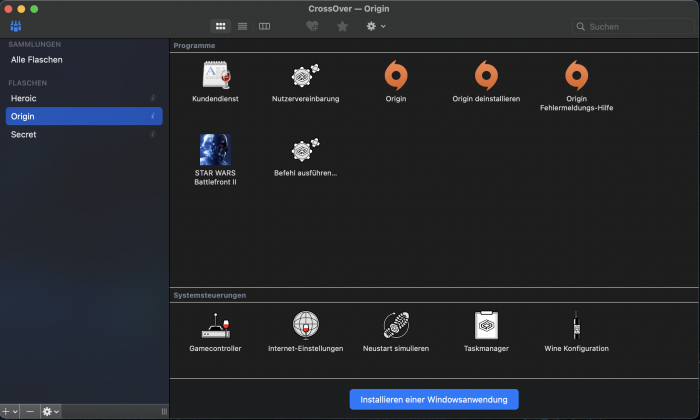Open Gamecontroller settings
This screenshot has width=700, height=420.
coord(215,325)
